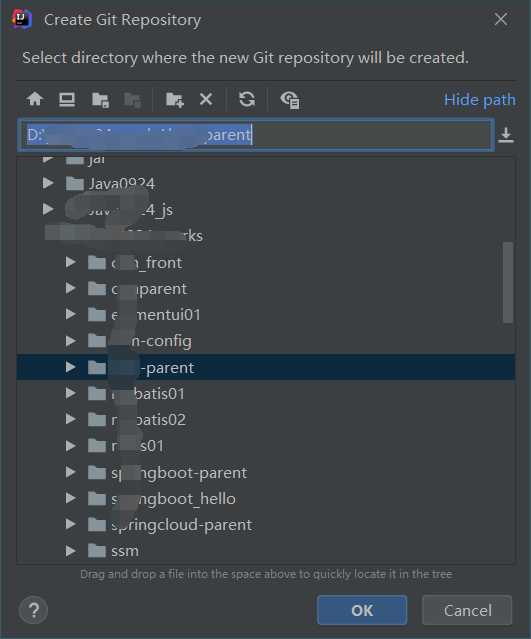Toggle show hidden files and directories
This screenshot has height=639, width=531.
pos(290,100)
